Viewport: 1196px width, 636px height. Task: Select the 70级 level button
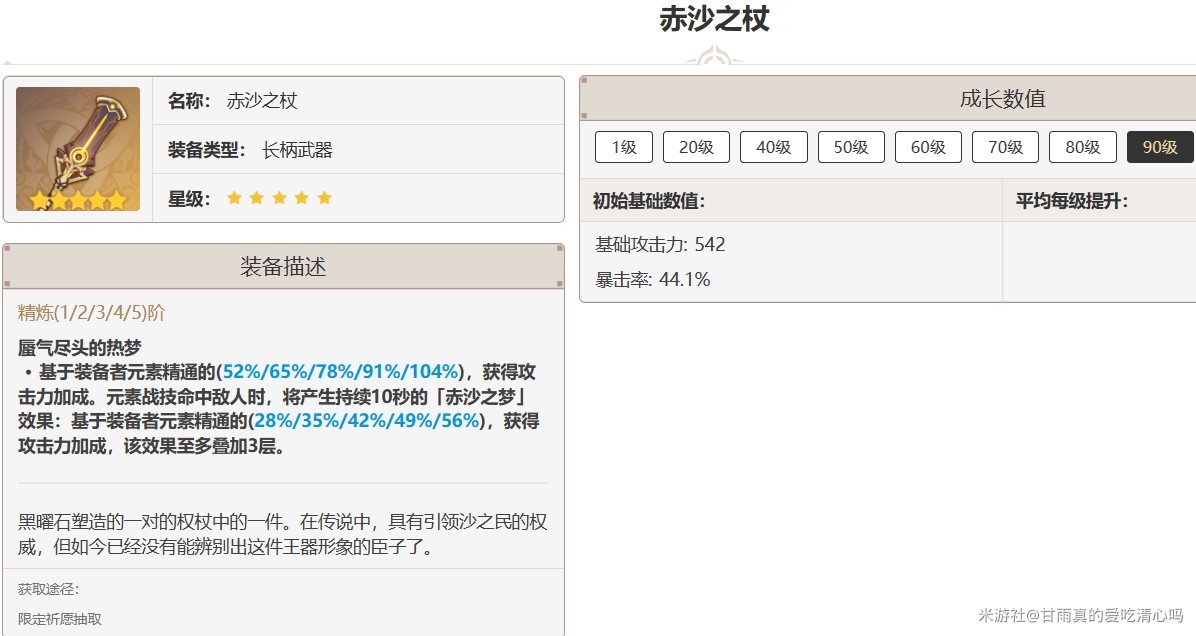1005,147
